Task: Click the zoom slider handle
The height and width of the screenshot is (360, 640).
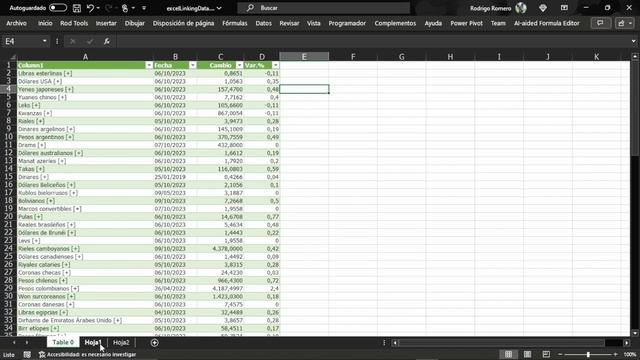Action: [588, 354]
